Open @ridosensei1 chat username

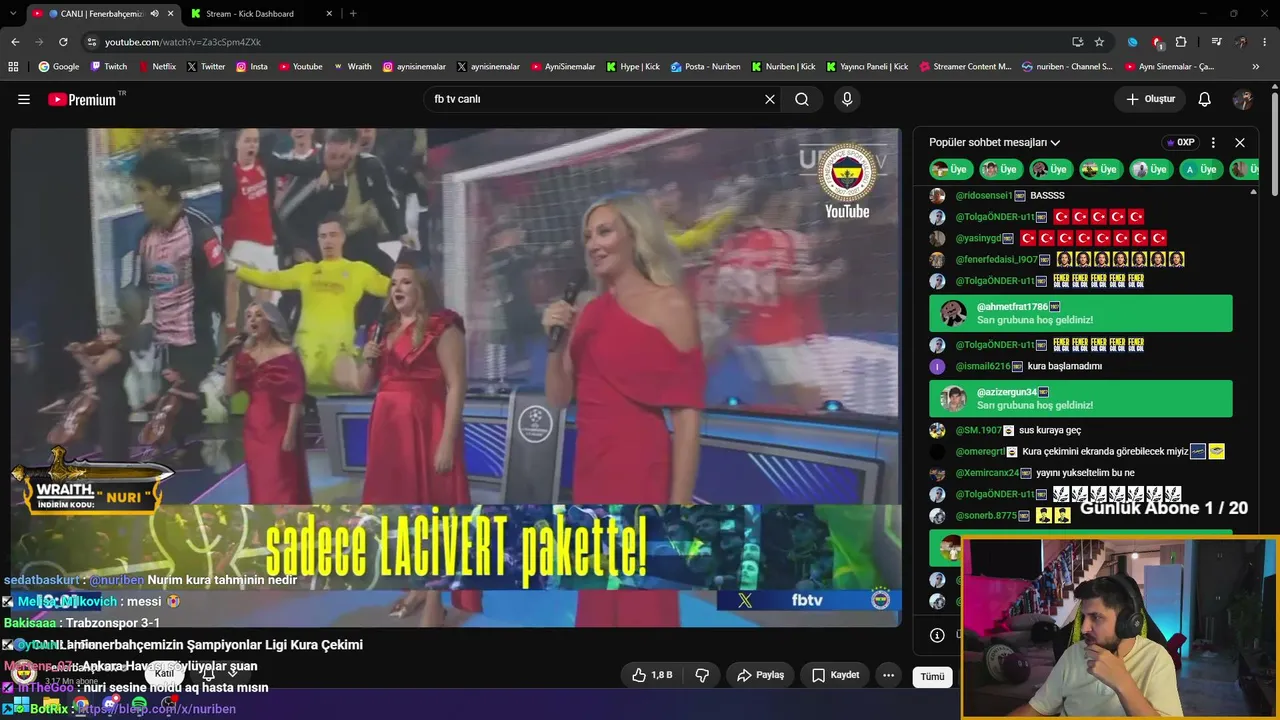(x=984, y=196)
